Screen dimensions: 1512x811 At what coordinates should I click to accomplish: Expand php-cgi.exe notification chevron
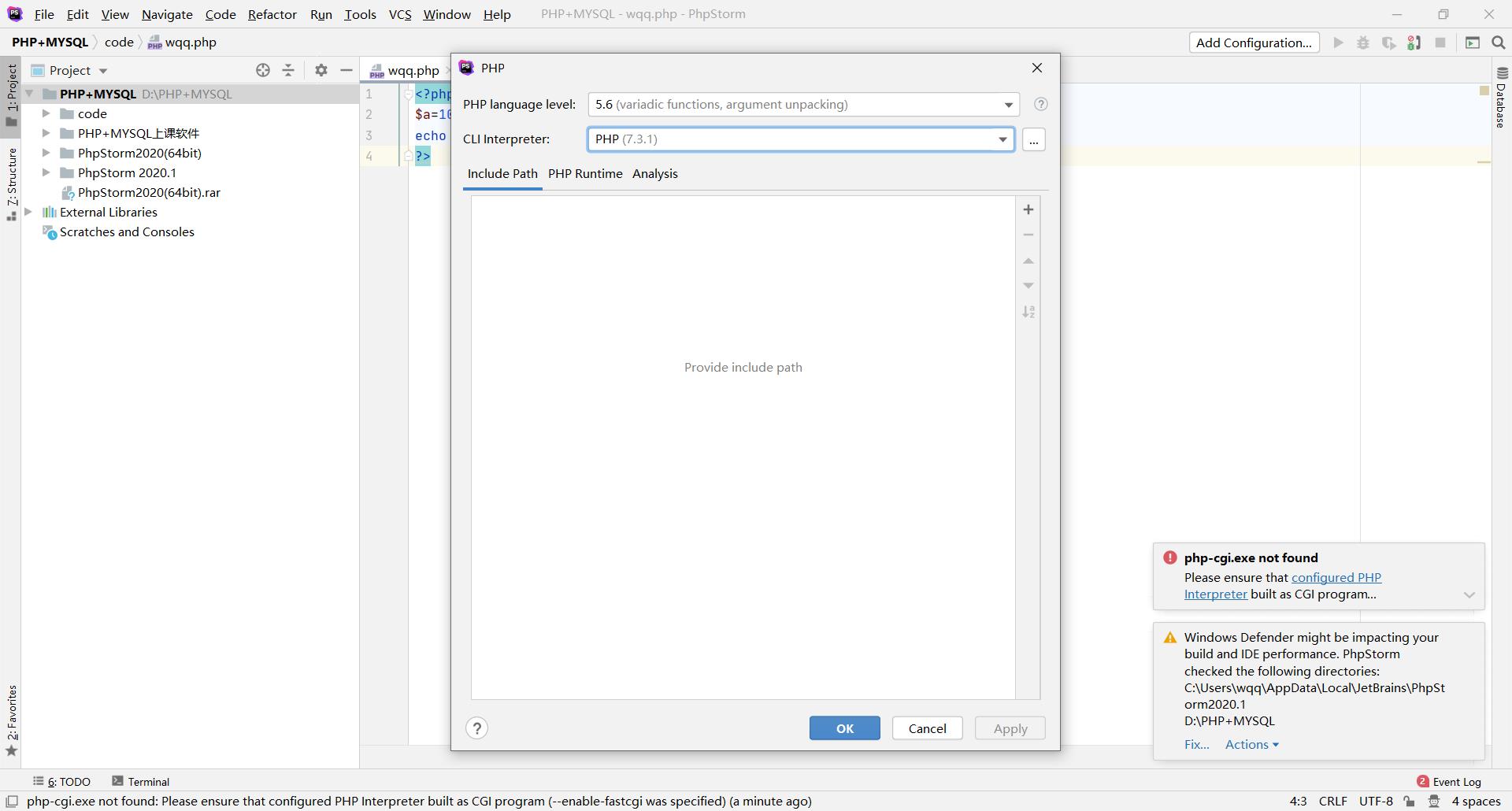pyautogui.click(x=1469, y=595)
